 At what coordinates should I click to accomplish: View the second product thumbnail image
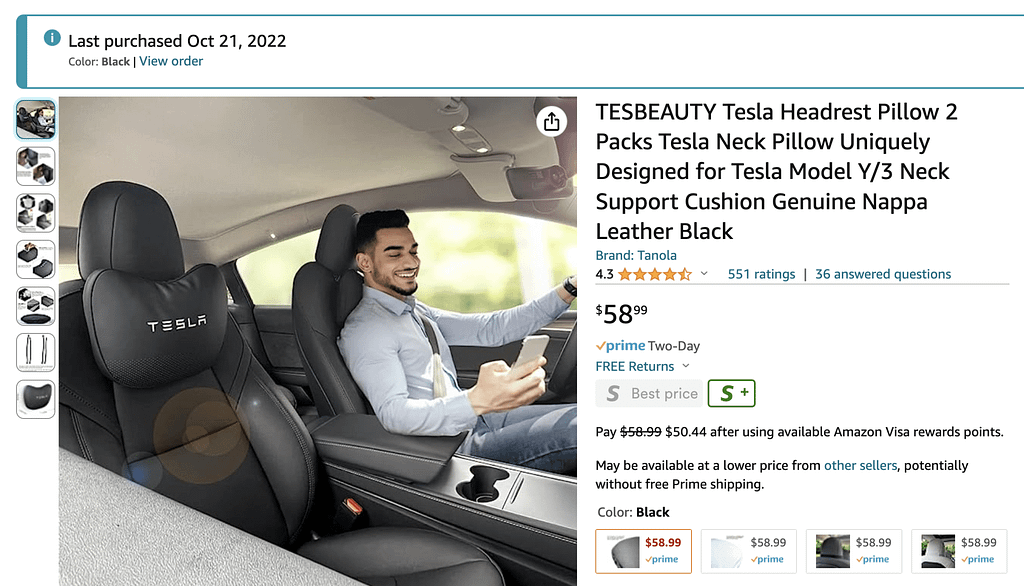tap(36, 166)
